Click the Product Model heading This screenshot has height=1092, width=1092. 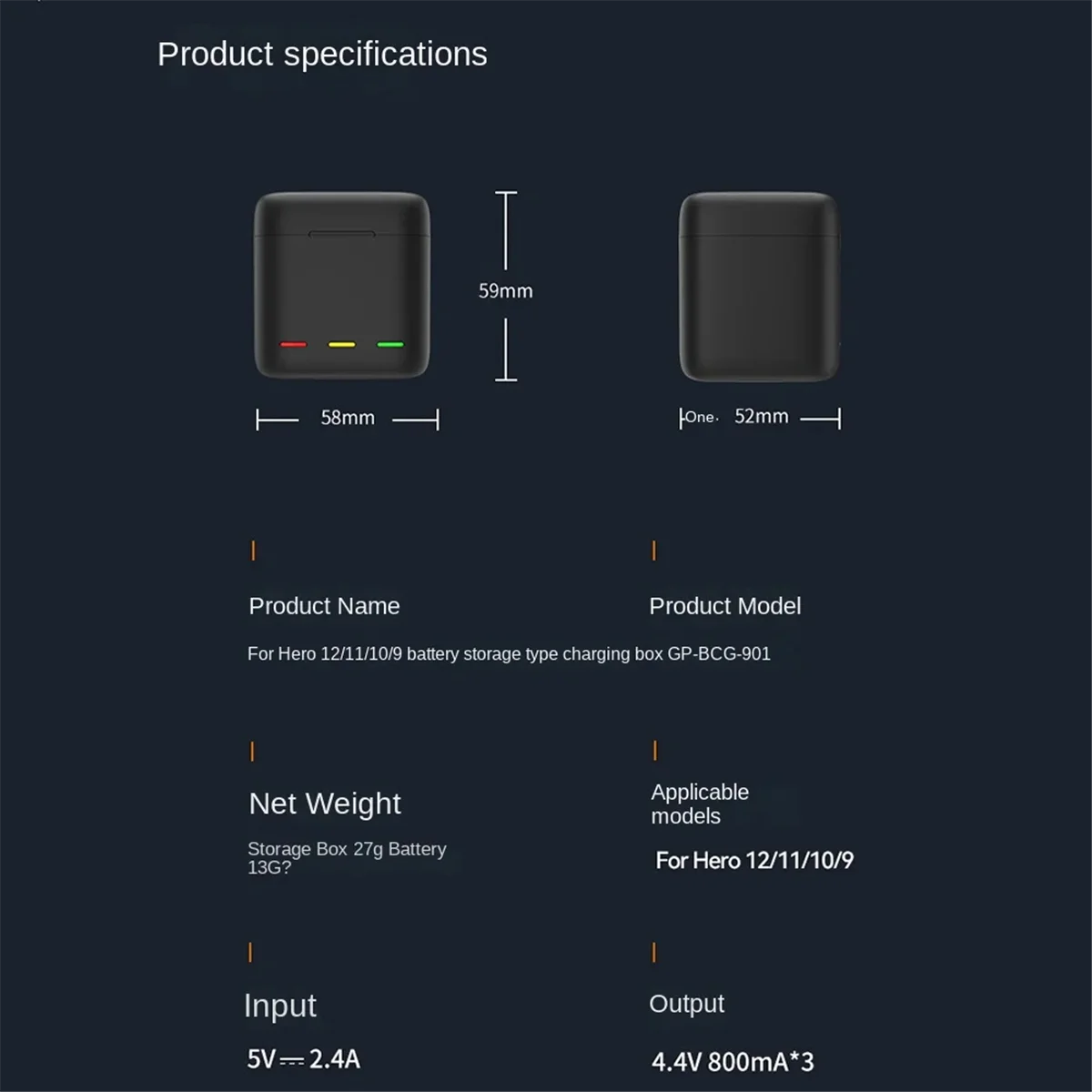(724, 606)
